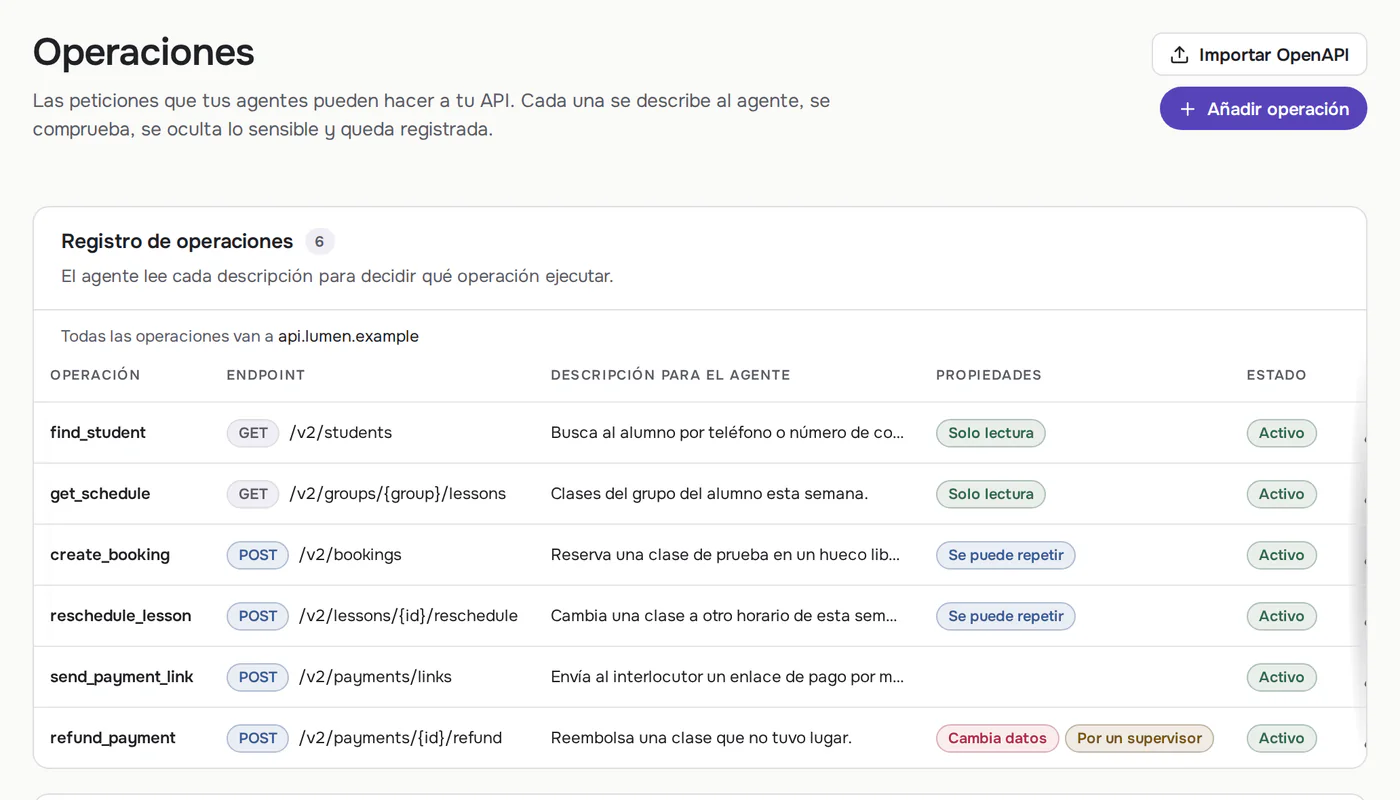
Task: Click the Solo lectura tag in the get_schedule row
Action: 990,494
